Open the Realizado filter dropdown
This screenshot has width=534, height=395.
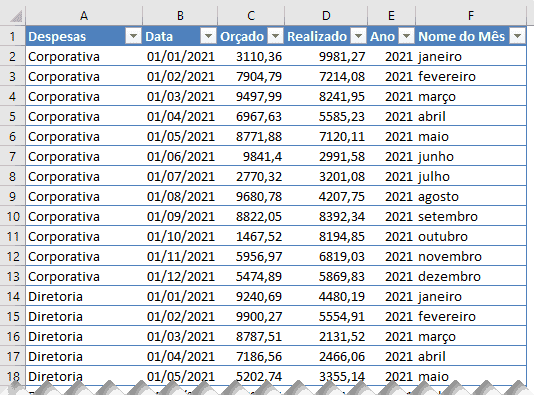click(358, 36)
